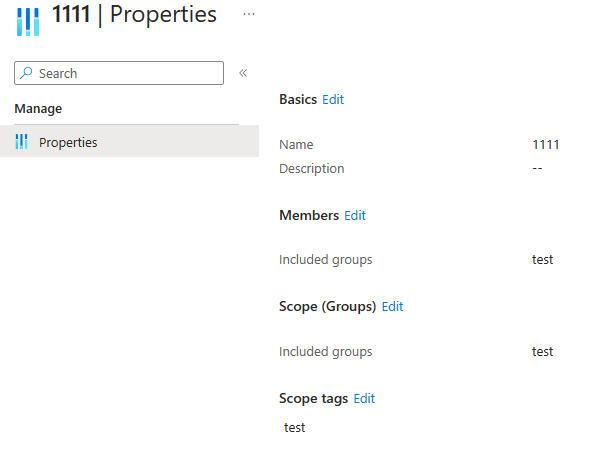The width and height of the screenshot is (600, 459).
Task: Edit the Members section
Action: click(355, 215)
